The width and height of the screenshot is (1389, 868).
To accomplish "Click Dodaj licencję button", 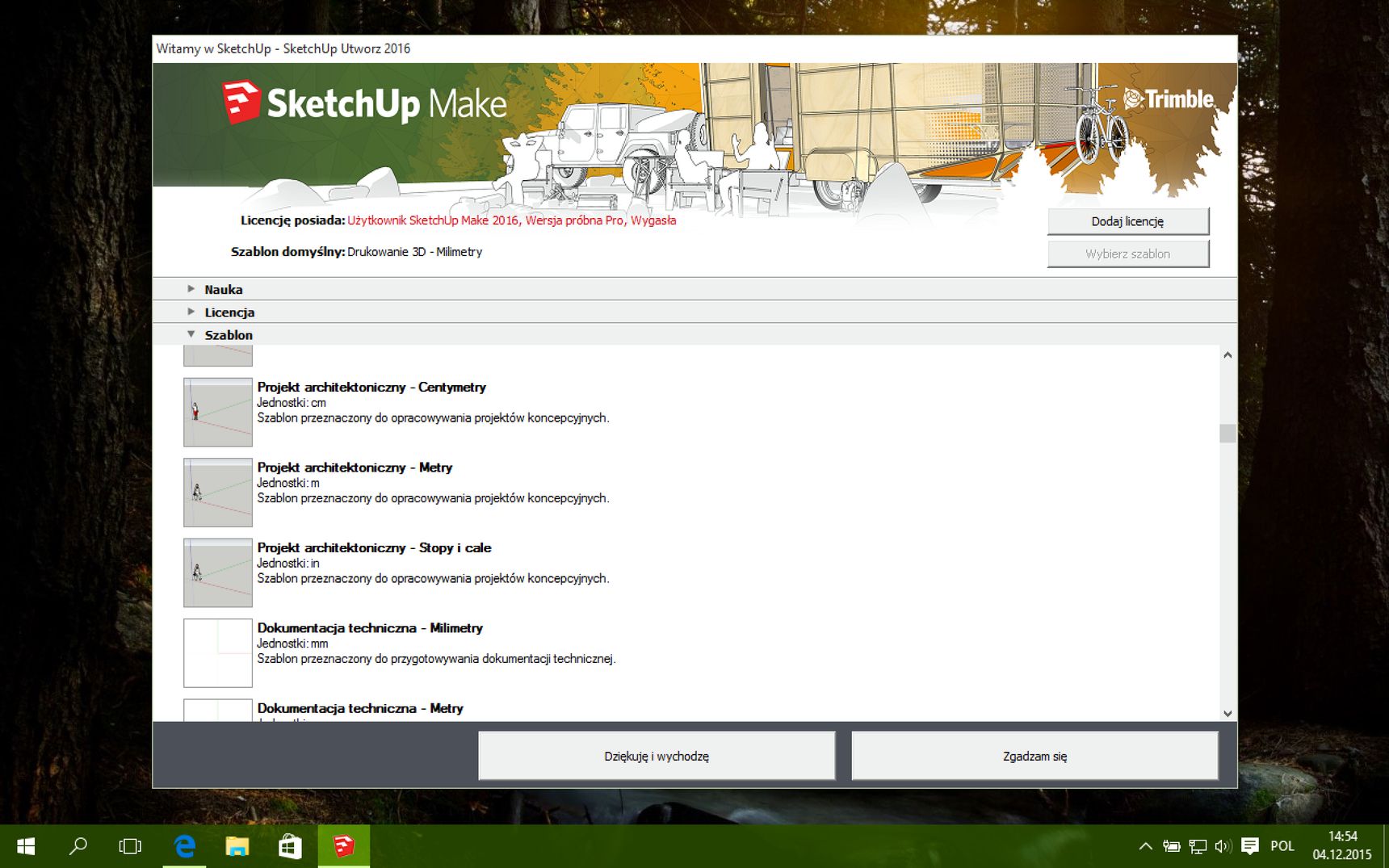I will [x=1128, y=221].
